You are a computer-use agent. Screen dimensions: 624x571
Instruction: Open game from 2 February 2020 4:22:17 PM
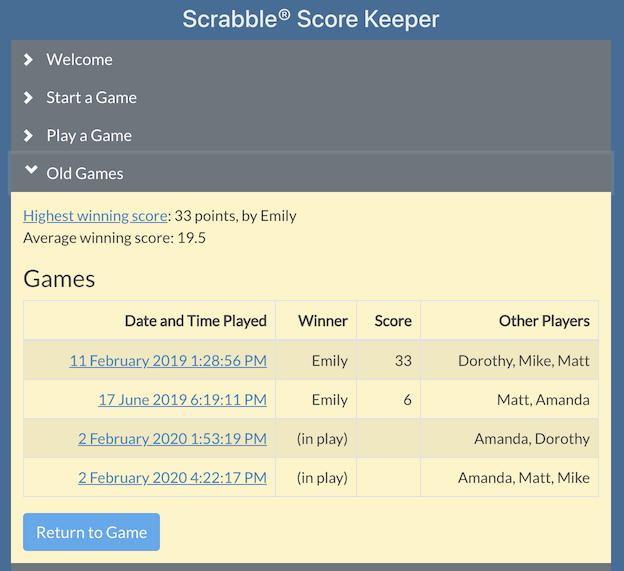[x=172, y=477]
